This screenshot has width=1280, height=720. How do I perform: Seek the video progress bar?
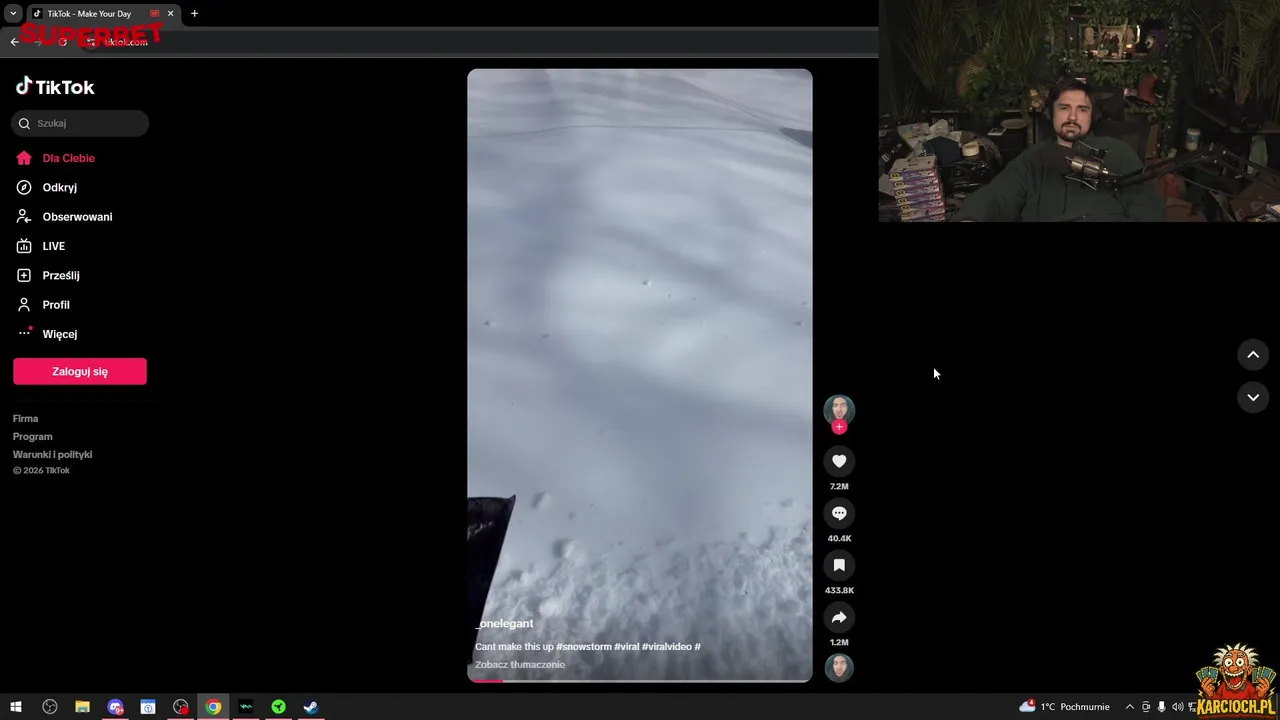coord(640,681)
